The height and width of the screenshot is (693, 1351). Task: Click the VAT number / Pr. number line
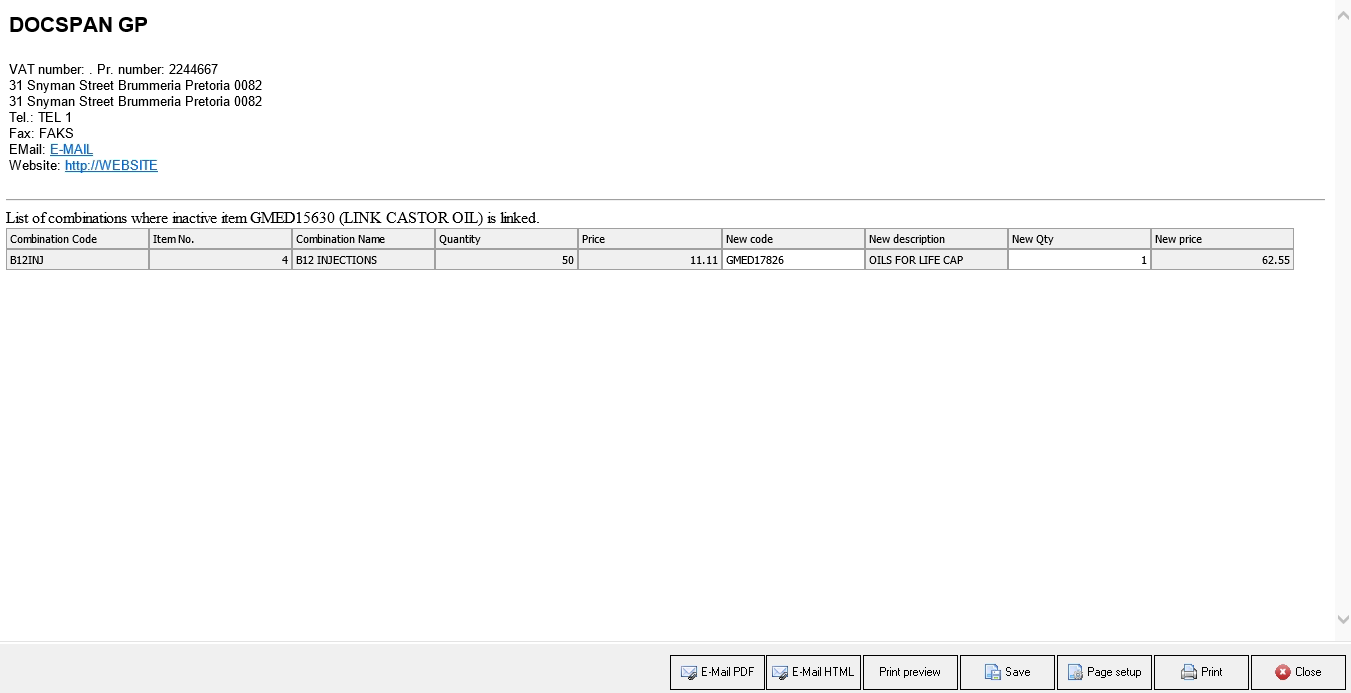[113, 69]
